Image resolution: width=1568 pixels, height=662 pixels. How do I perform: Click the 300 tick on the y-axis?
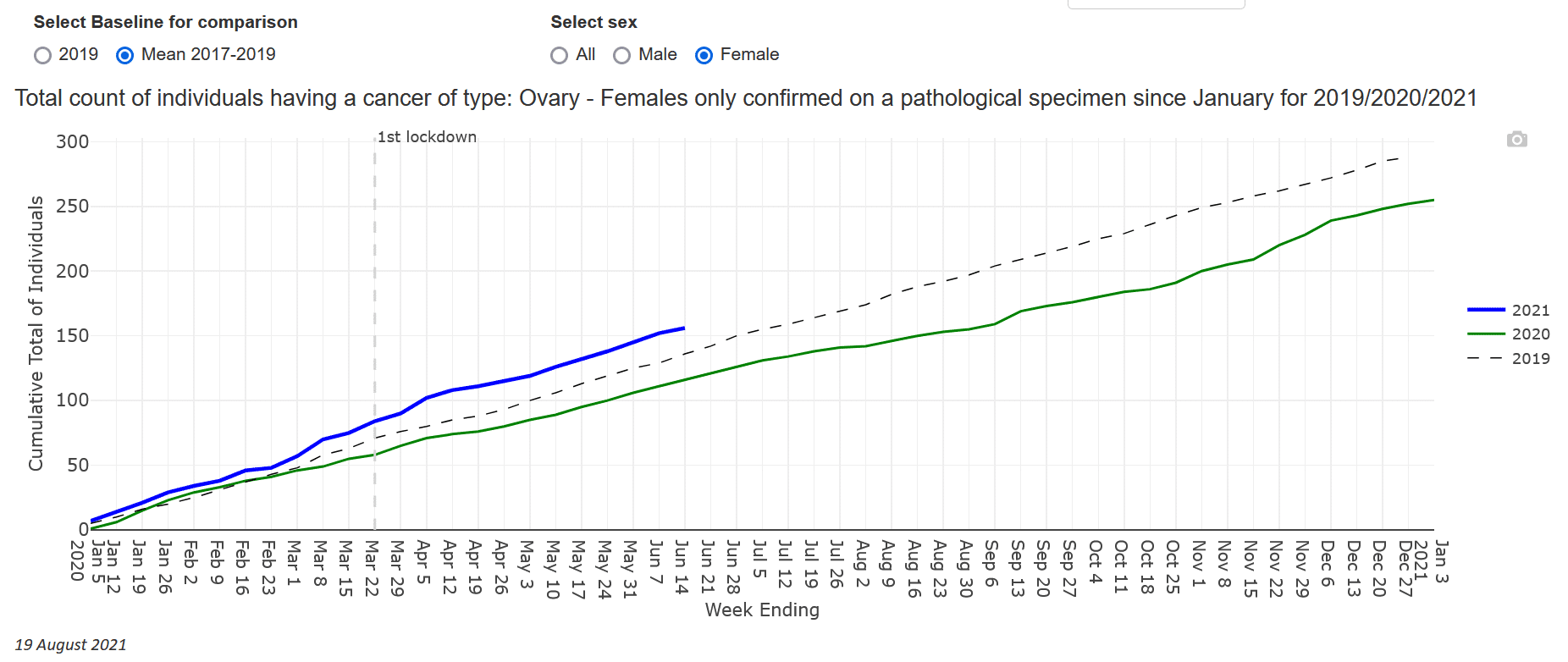[72, 142]
